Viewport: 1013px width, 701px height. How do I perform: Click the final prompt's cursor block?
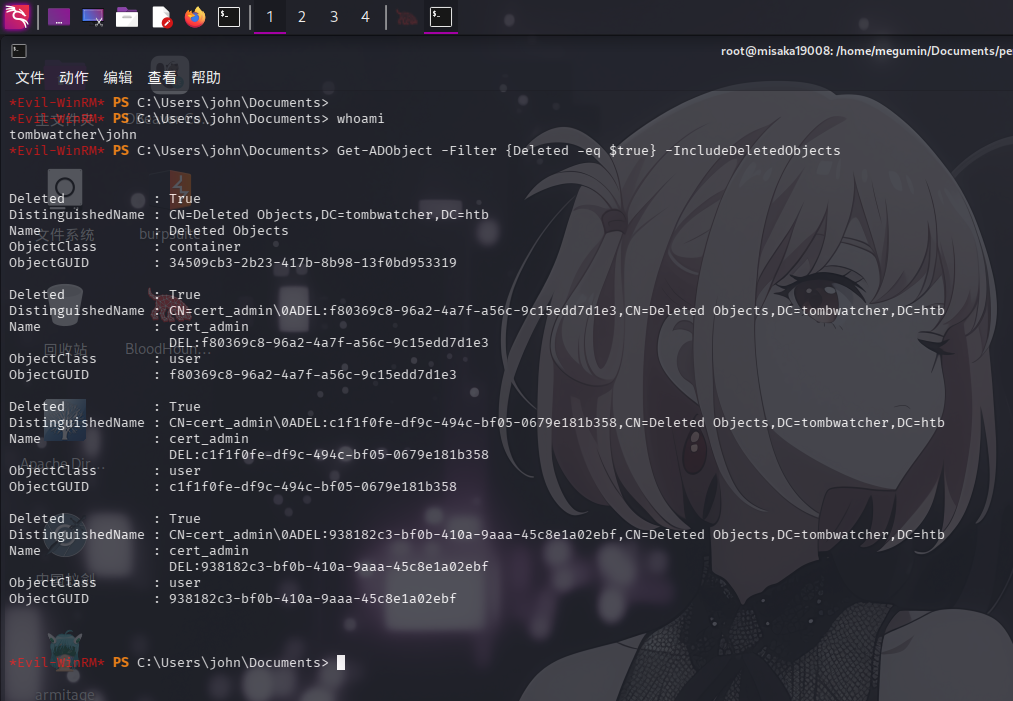point(341,662)
